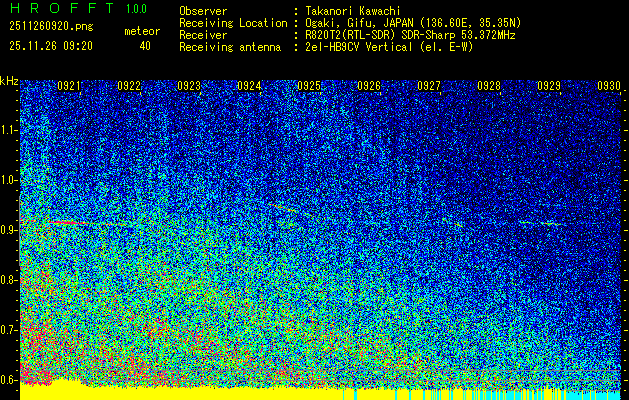The height and width of the screenshot is (400, 629).
Task: Click the version number 1.0.0
Action: pyautogui.click(x=136, y=9)
